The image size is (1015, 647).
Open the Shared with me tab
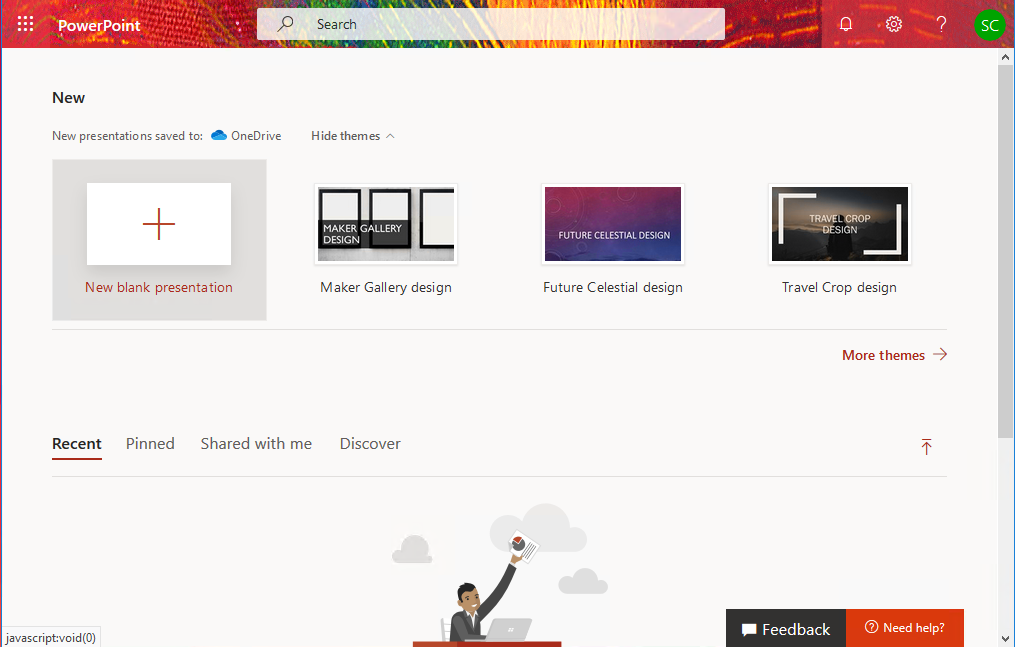pyautogui.click(x=256, y=444)
